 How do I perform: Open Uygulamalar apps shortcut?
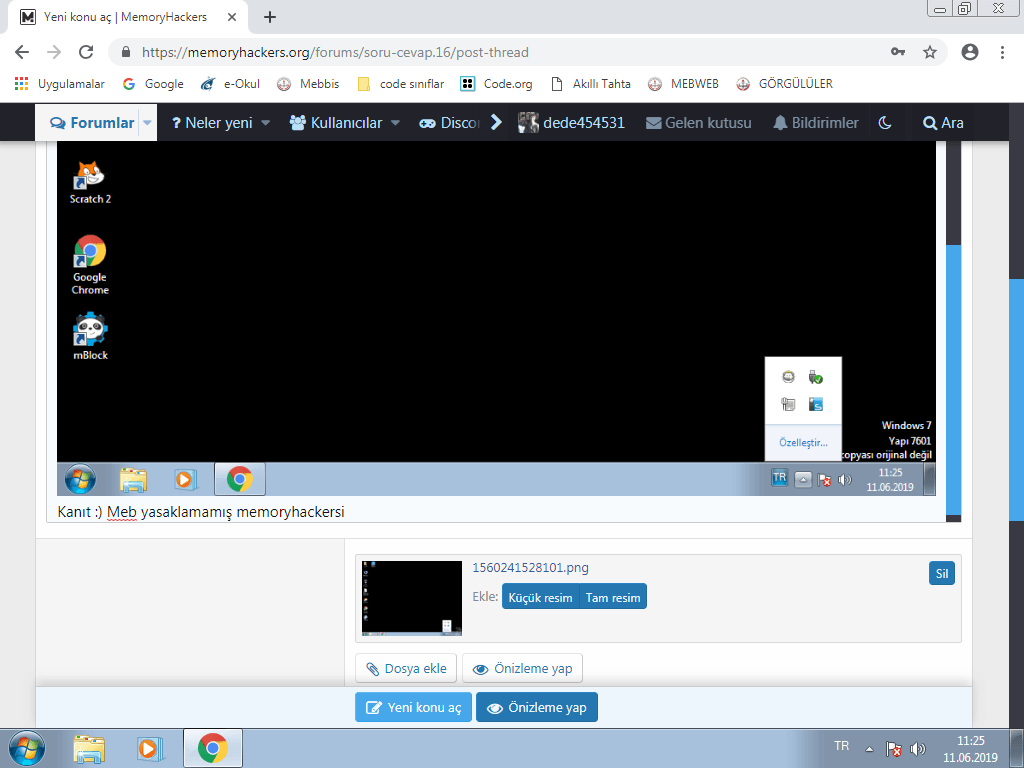59,84
